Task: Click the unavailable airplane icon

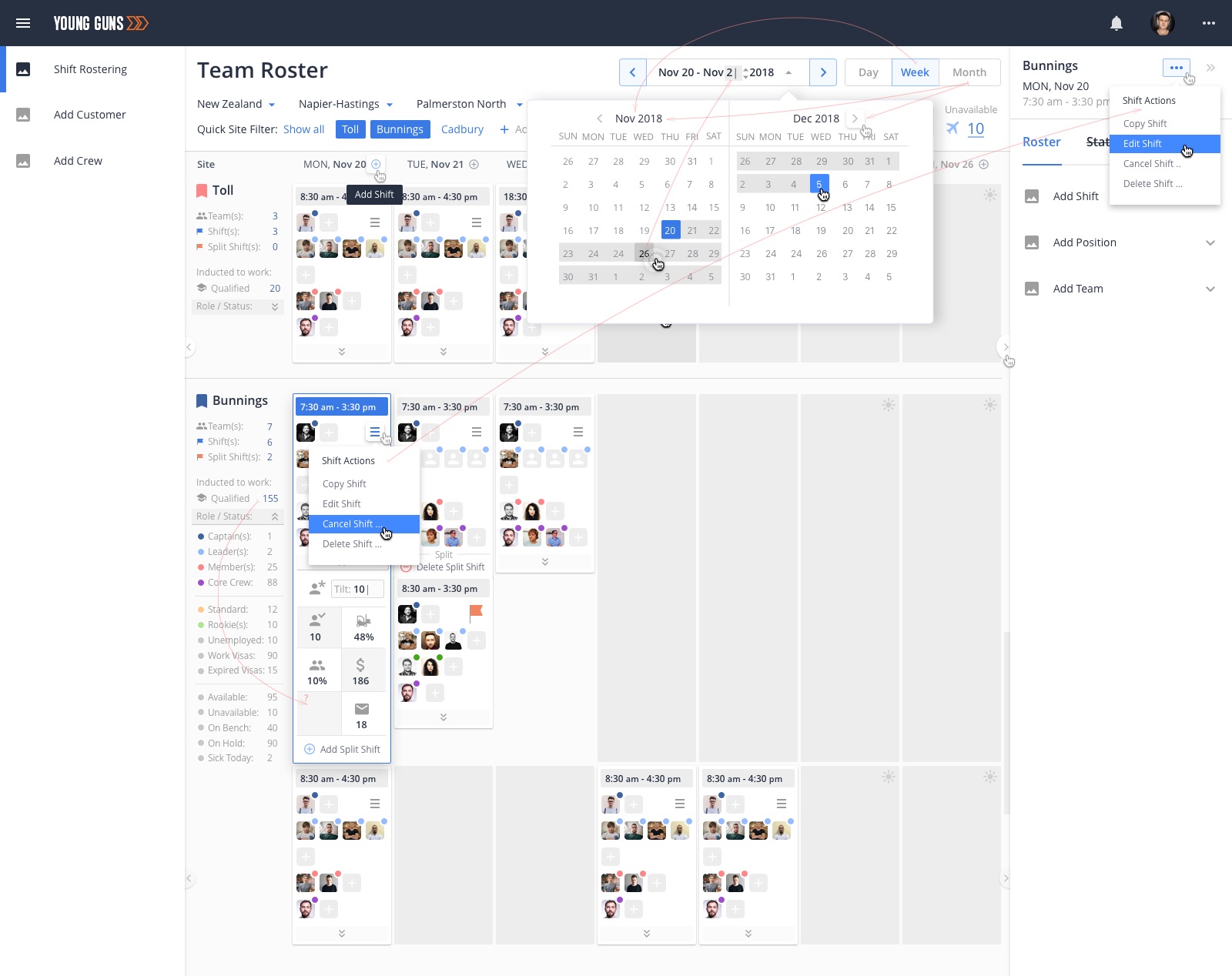Action: pos(952,129)
